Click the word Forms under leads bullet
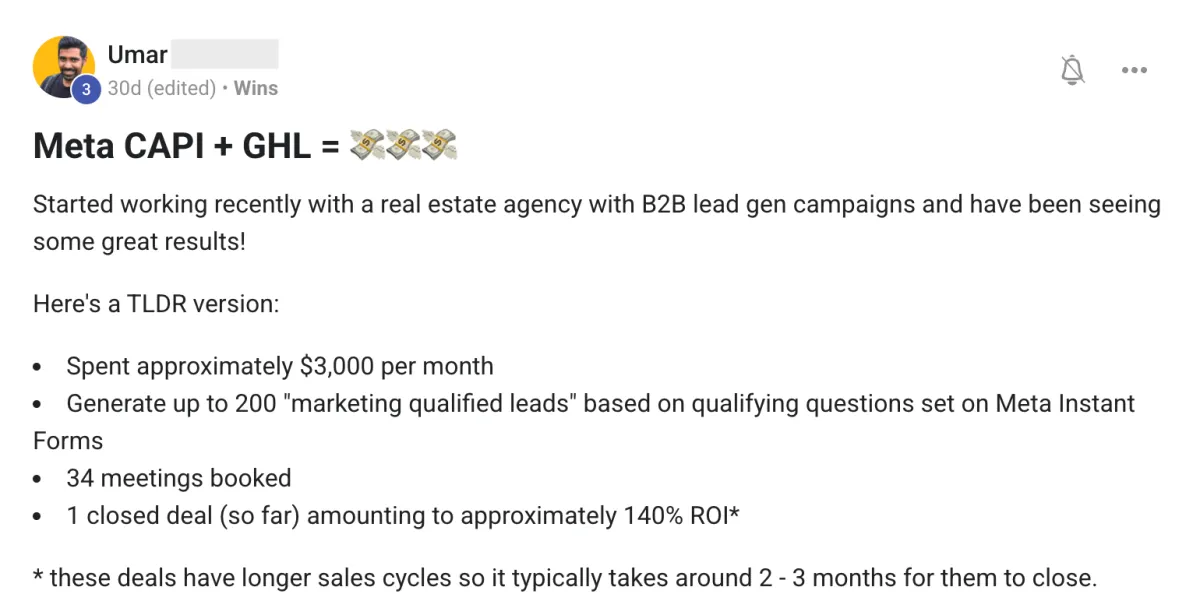The image size is (1200, 615). tap(68, 441)
